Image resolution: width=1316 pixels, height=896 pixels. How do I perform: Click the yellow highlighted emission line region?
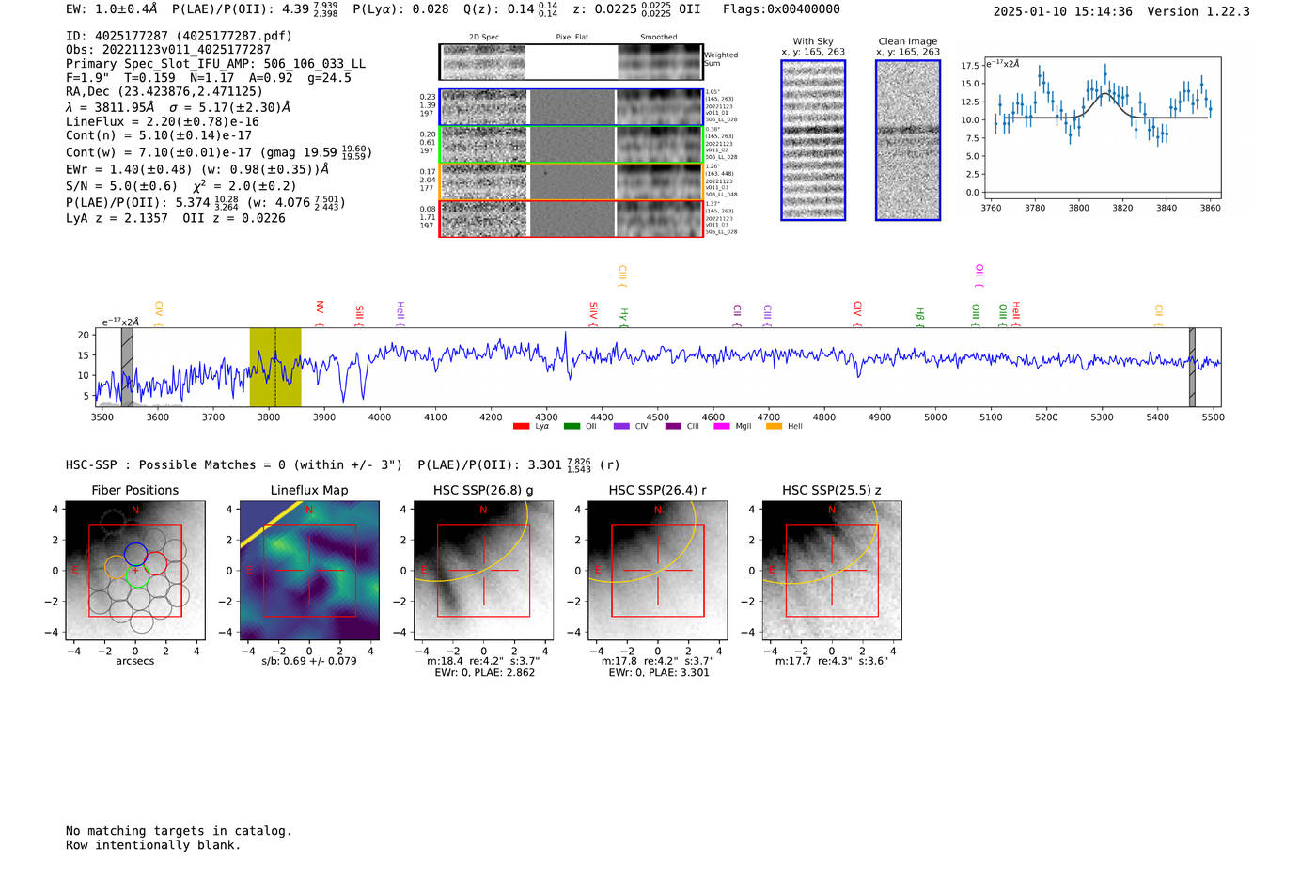[x=275, y=367]
